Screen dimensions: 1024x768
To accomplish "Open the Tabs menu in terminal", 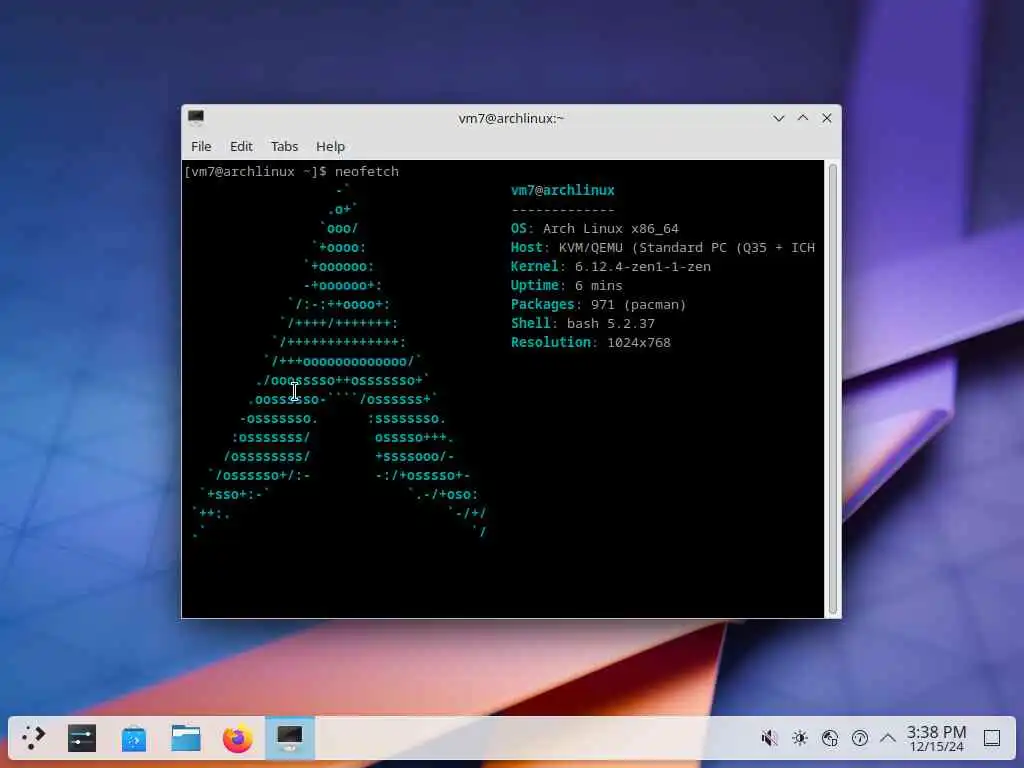I will pos(284,146).
